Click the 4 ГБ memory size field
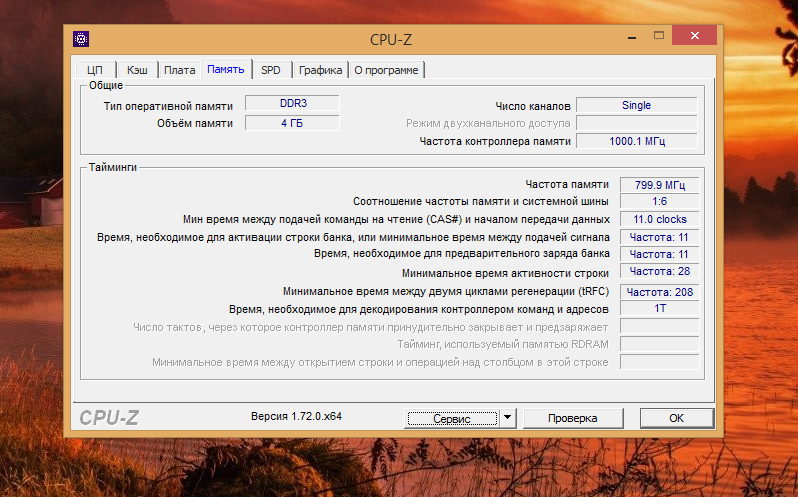Screen dimensions: 798x497 pos(292,123)
